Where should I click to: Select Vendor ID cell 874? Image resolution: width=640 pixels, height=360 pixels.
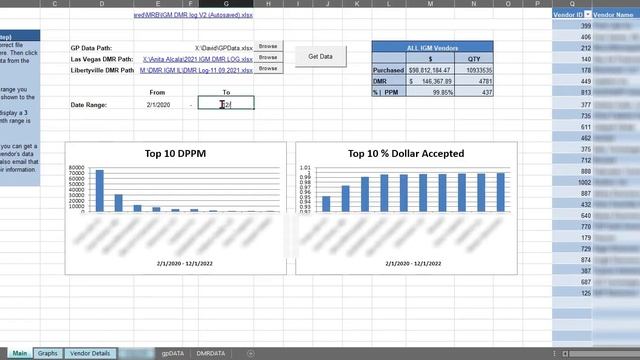(572, 260)
